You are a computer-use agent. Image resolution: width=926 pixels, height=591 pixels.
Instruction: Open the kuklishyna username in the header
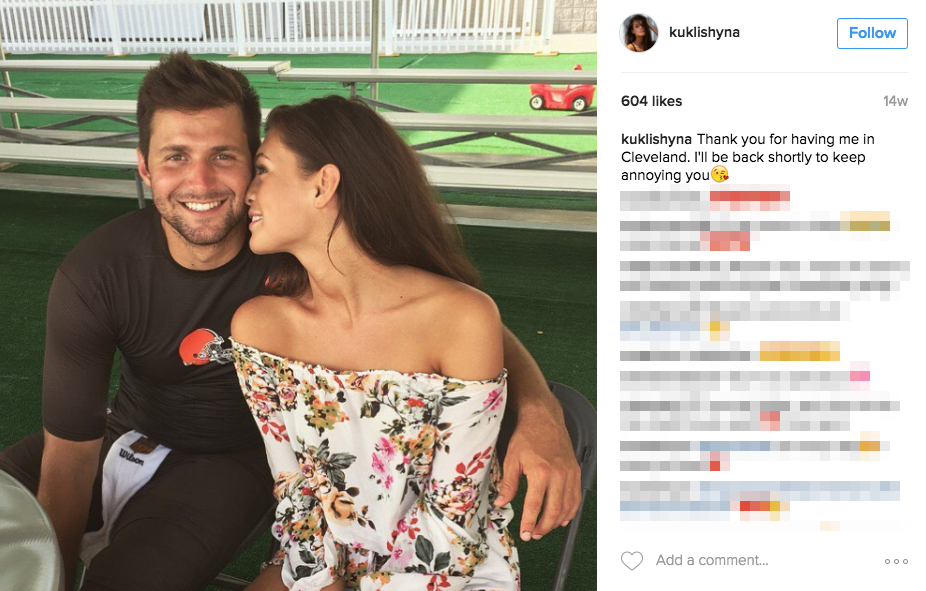704,32
